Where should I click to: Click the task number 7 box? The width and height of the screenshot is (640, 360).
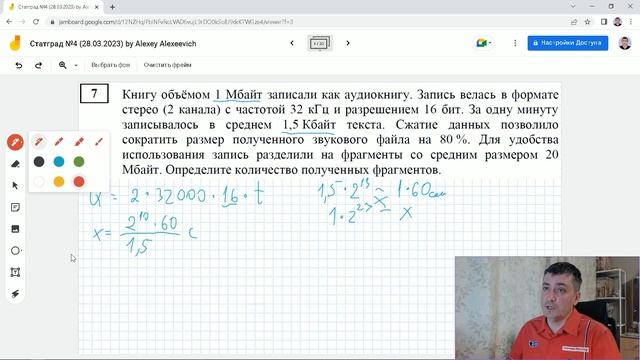click(x=94, y=93)
